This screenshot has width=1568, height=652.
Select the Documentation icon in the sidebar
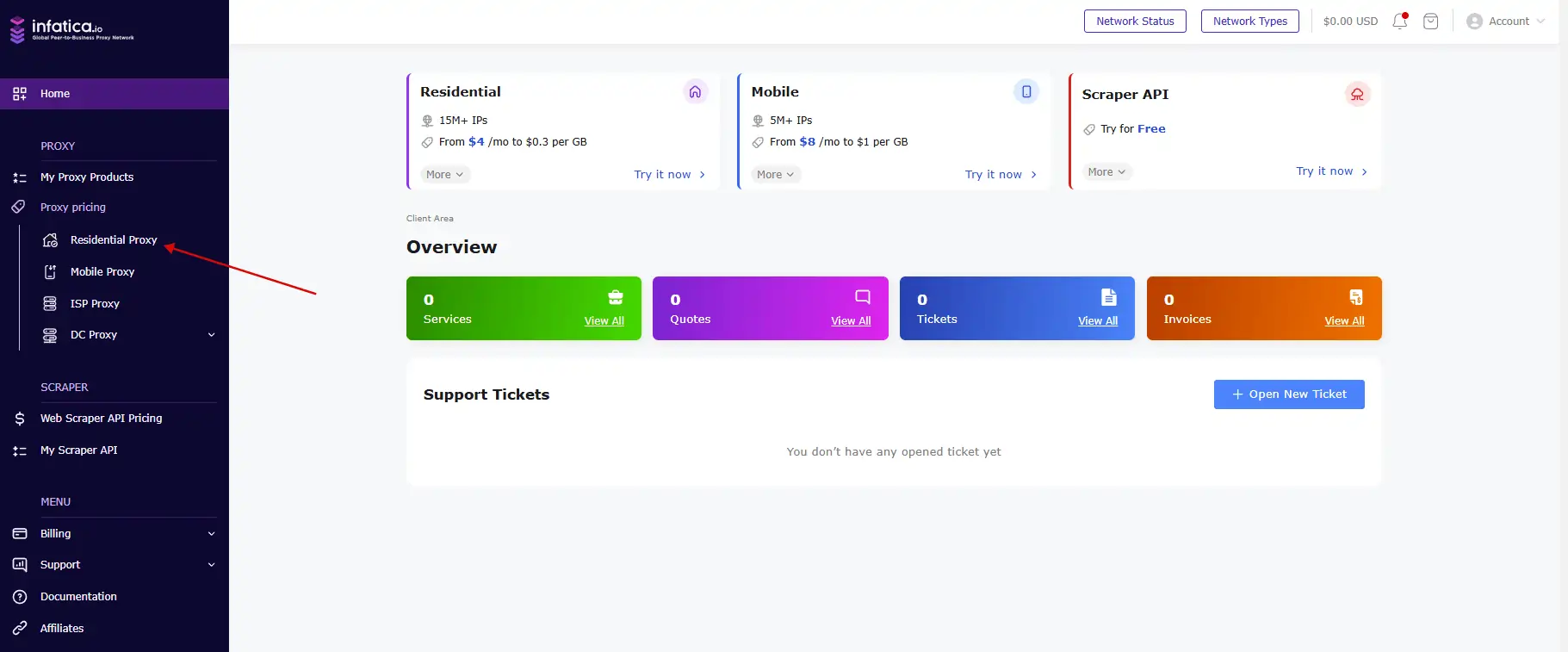pyautogui.click(x=19, y=596)
